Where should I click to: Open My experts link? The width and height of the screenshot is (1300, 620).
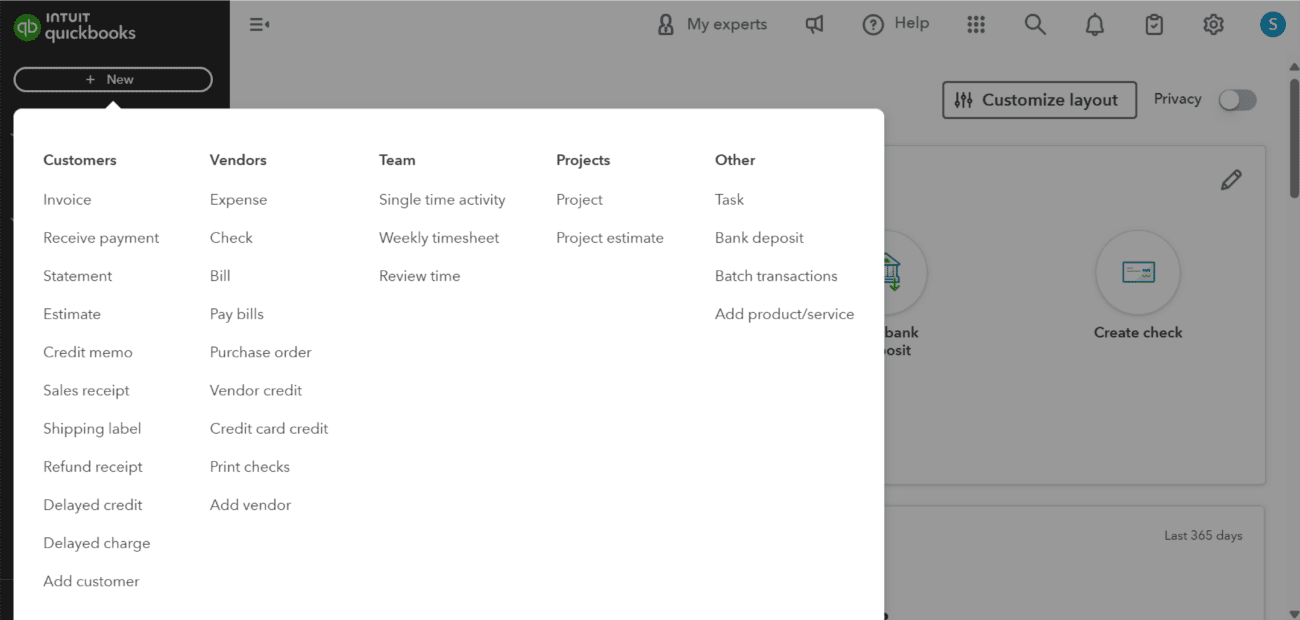[x=712, y=24]
